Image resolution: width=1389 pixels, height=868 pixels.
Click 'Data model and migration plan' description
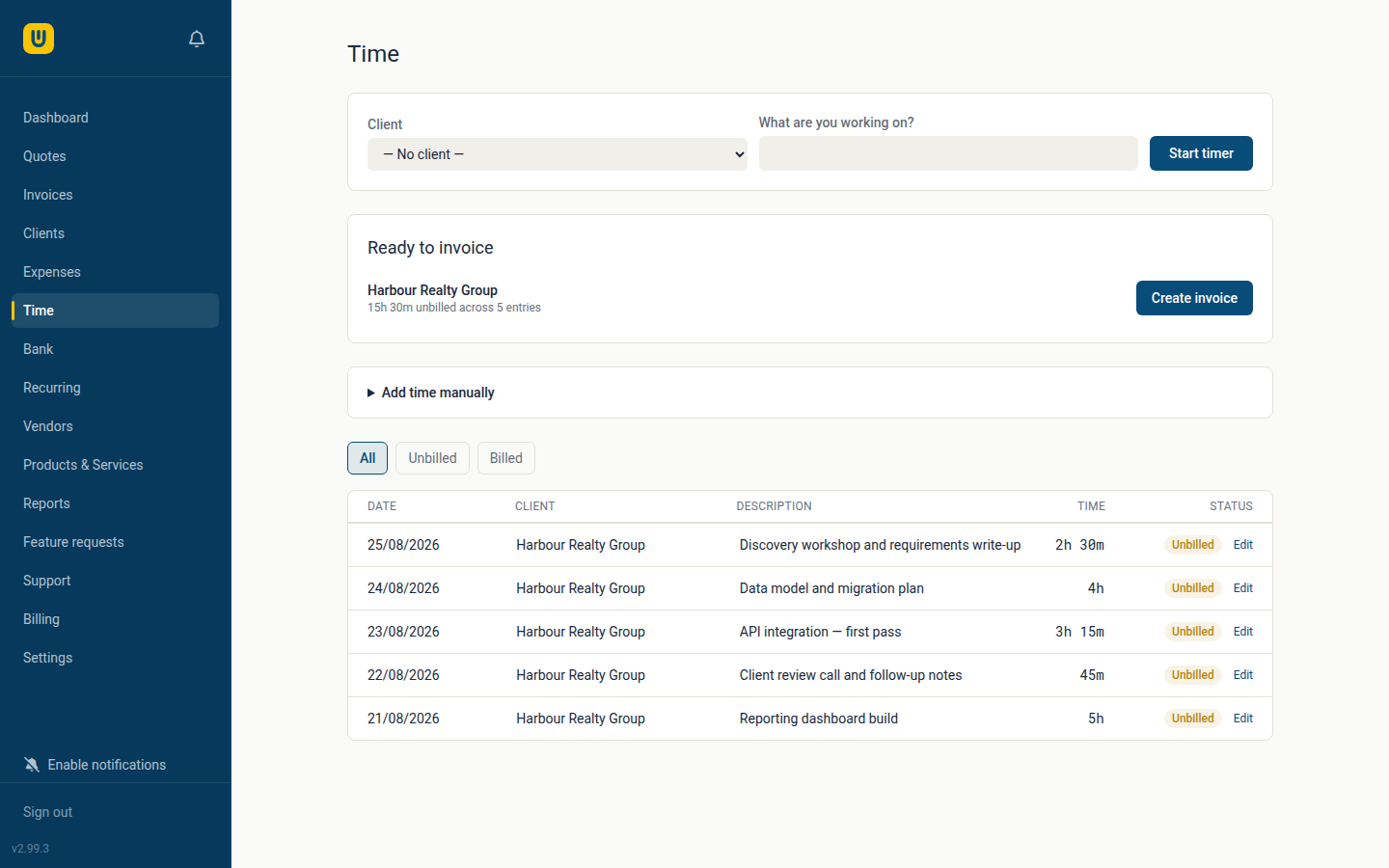pyautogui.click(x=831, y=588)
